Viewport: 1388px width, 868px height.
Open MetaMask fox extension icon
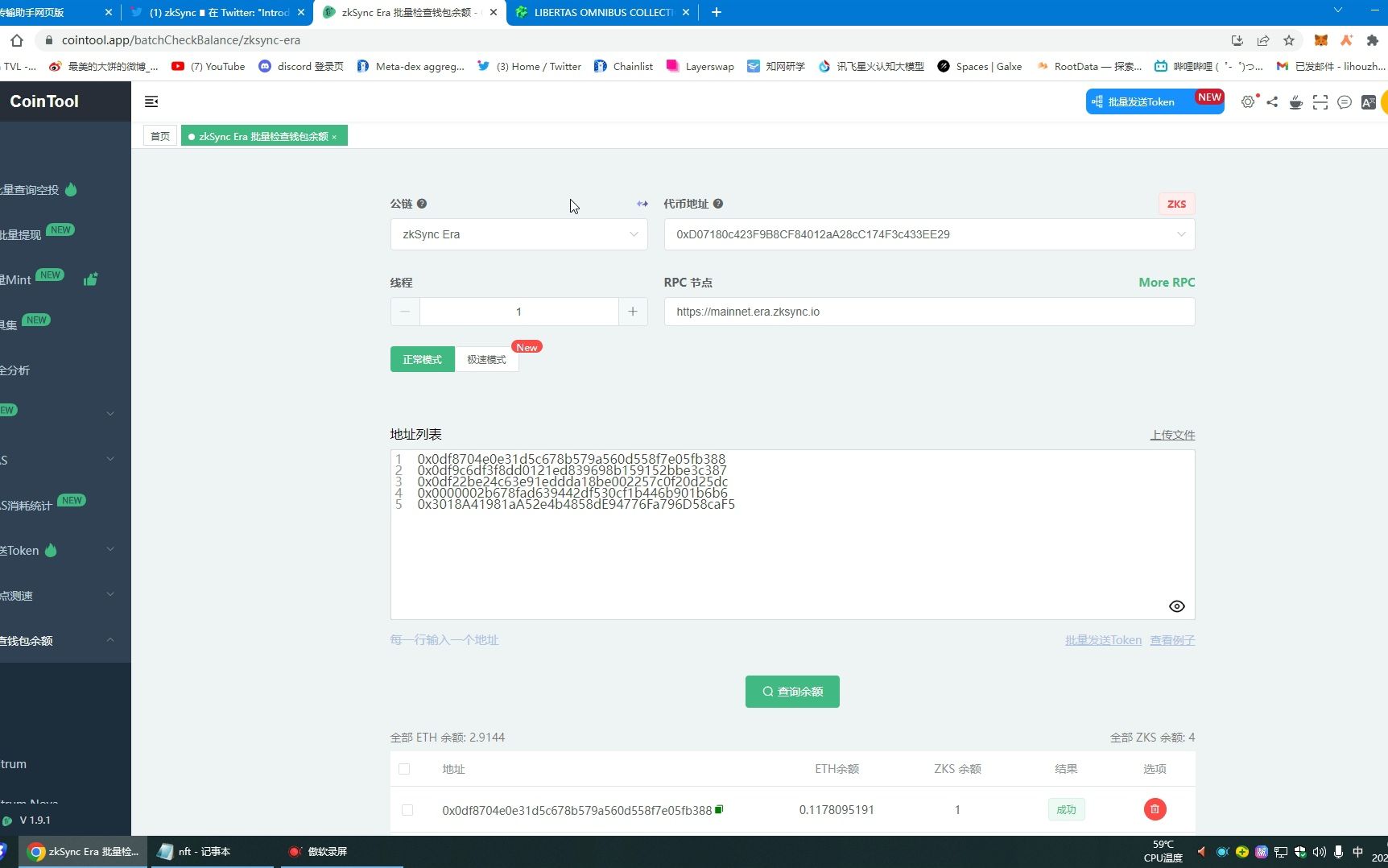click(x=1321, y=40)
